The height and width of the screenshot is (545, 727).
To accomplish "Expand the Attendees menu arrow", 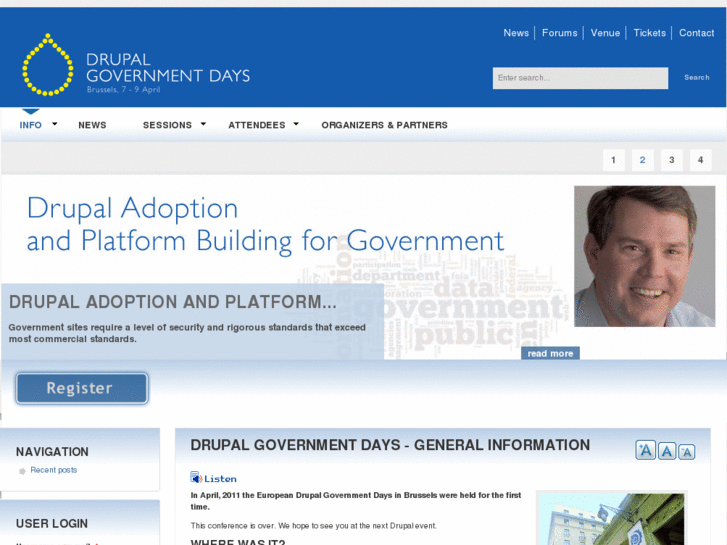I will pyautogui.click(x=296, y=124).
